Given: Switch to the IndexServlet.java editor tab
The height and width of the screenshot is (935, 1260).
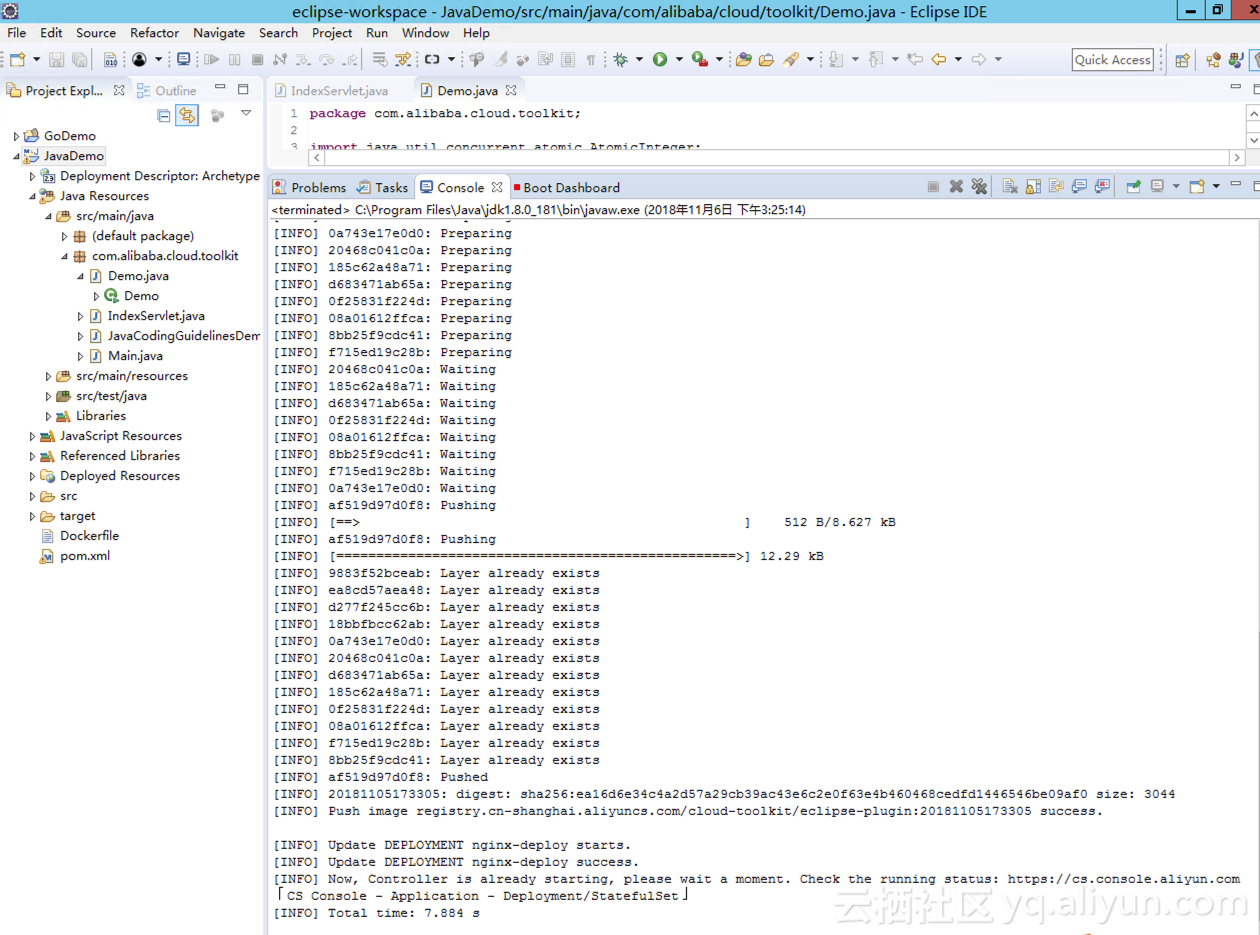Looking at the screenshot, I should [x=339, y=91].
